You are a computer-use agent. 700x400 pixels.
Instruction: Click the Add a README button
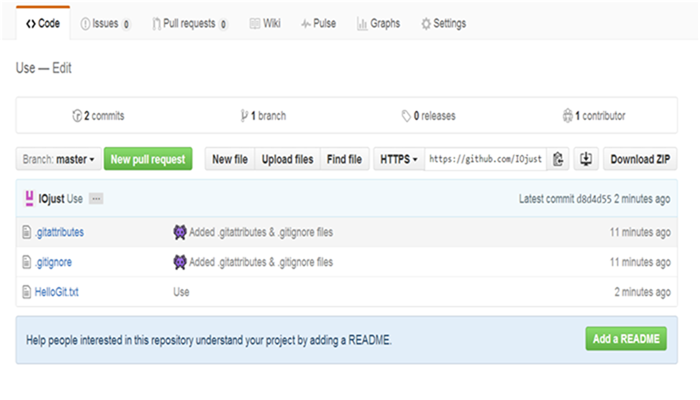pos(626,339)
